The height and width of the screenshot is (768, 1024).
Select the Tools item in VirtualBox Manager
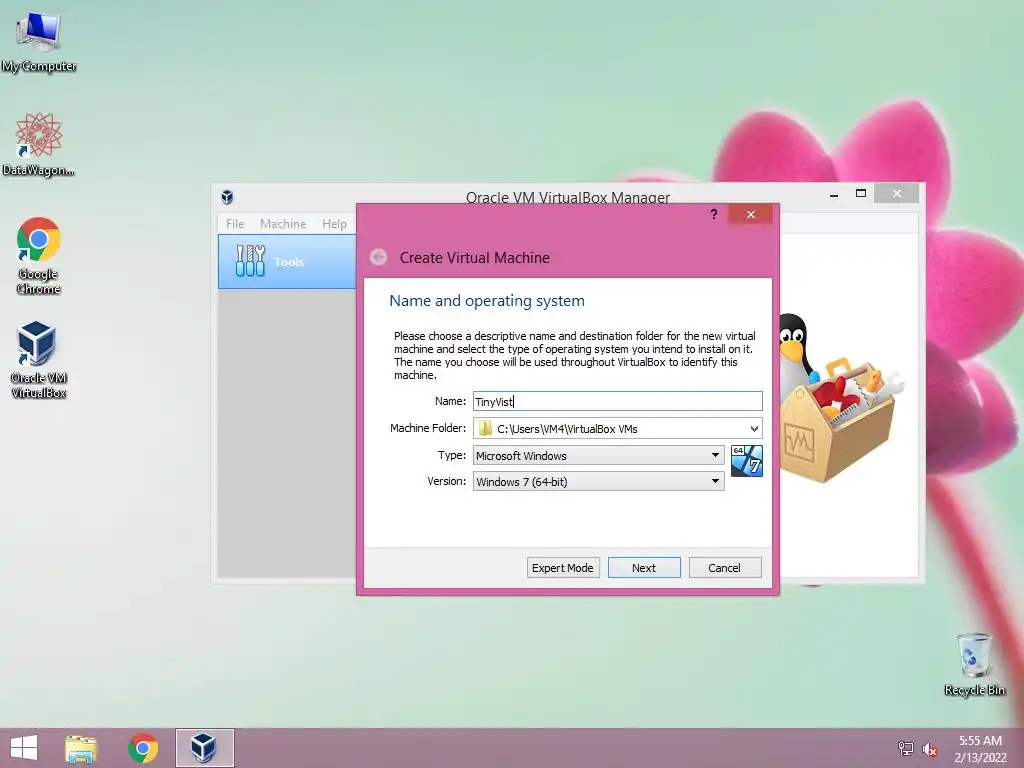point(287,261)
